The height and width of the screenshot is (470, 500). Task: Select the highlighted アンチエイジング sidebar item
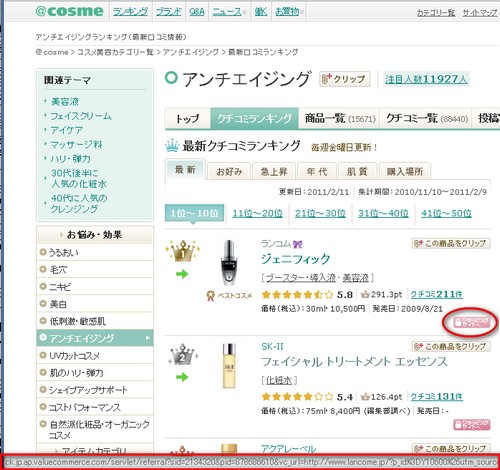coord(95,338)
